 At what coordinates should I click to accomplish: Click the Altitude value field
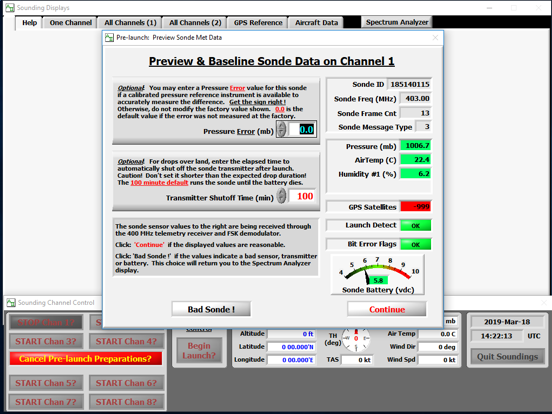tap(291, 334)
